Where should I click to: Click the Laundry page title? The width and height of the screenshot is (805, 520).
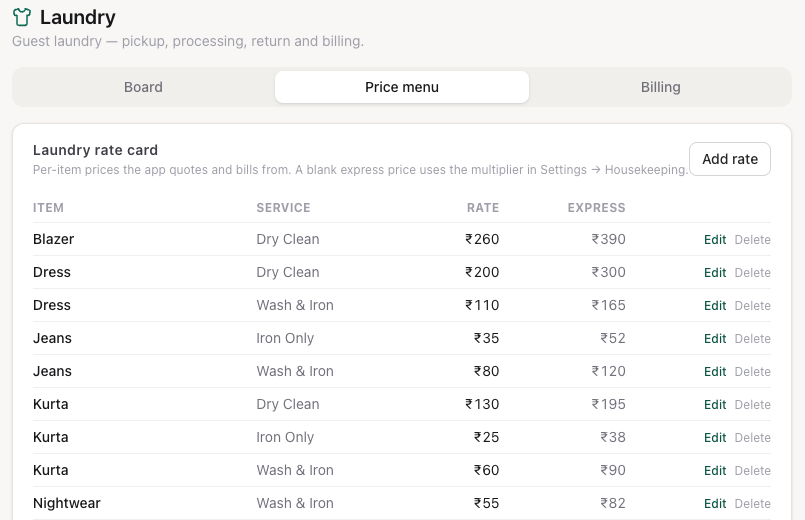coord(78,17)
